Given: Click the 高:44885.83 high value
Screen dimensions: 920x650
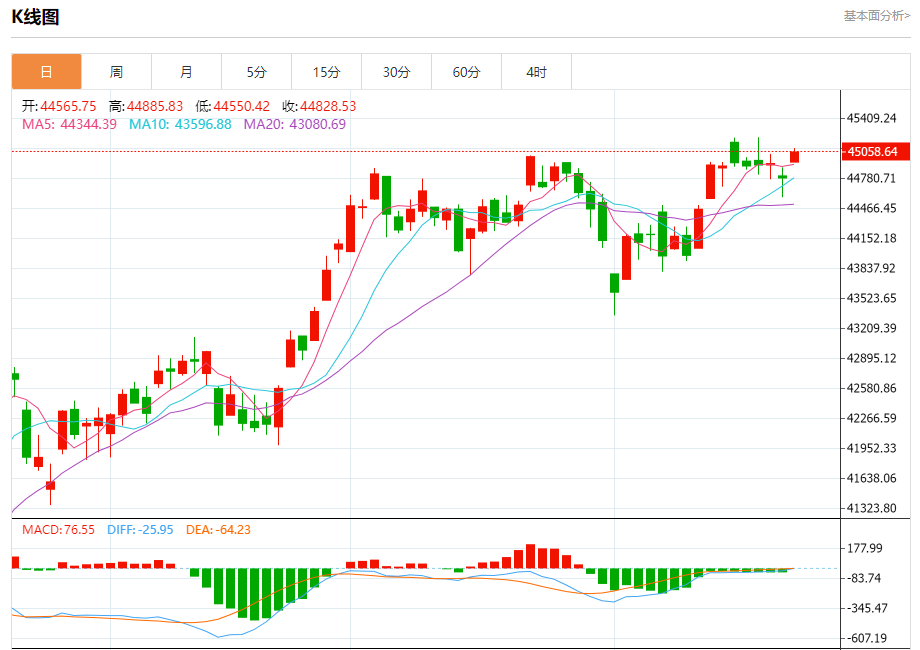Looking at the screenshot, I should [146, 106].
